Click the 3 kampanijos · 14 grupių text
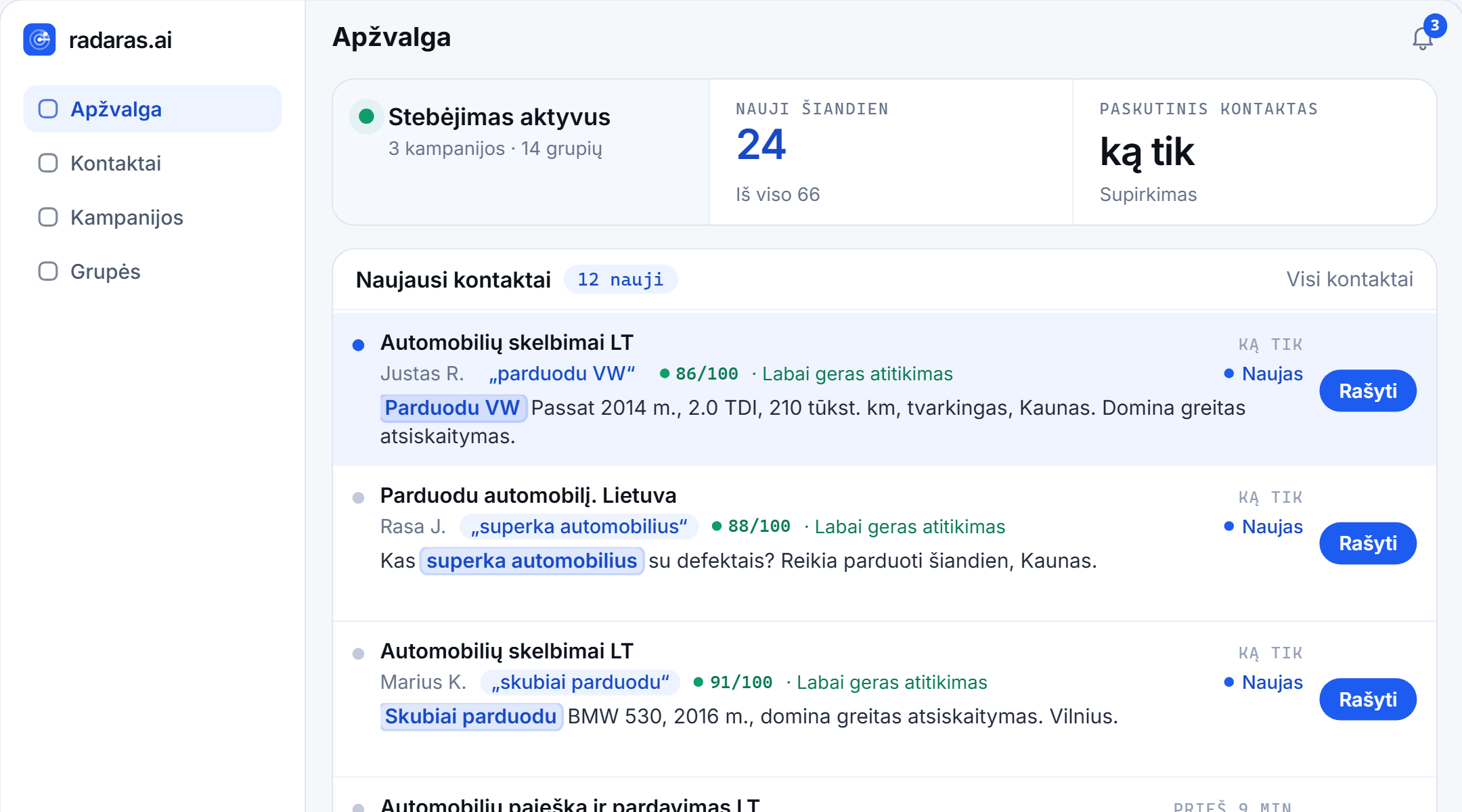This screenshot has height=812, width=1462. click(495, 148)
